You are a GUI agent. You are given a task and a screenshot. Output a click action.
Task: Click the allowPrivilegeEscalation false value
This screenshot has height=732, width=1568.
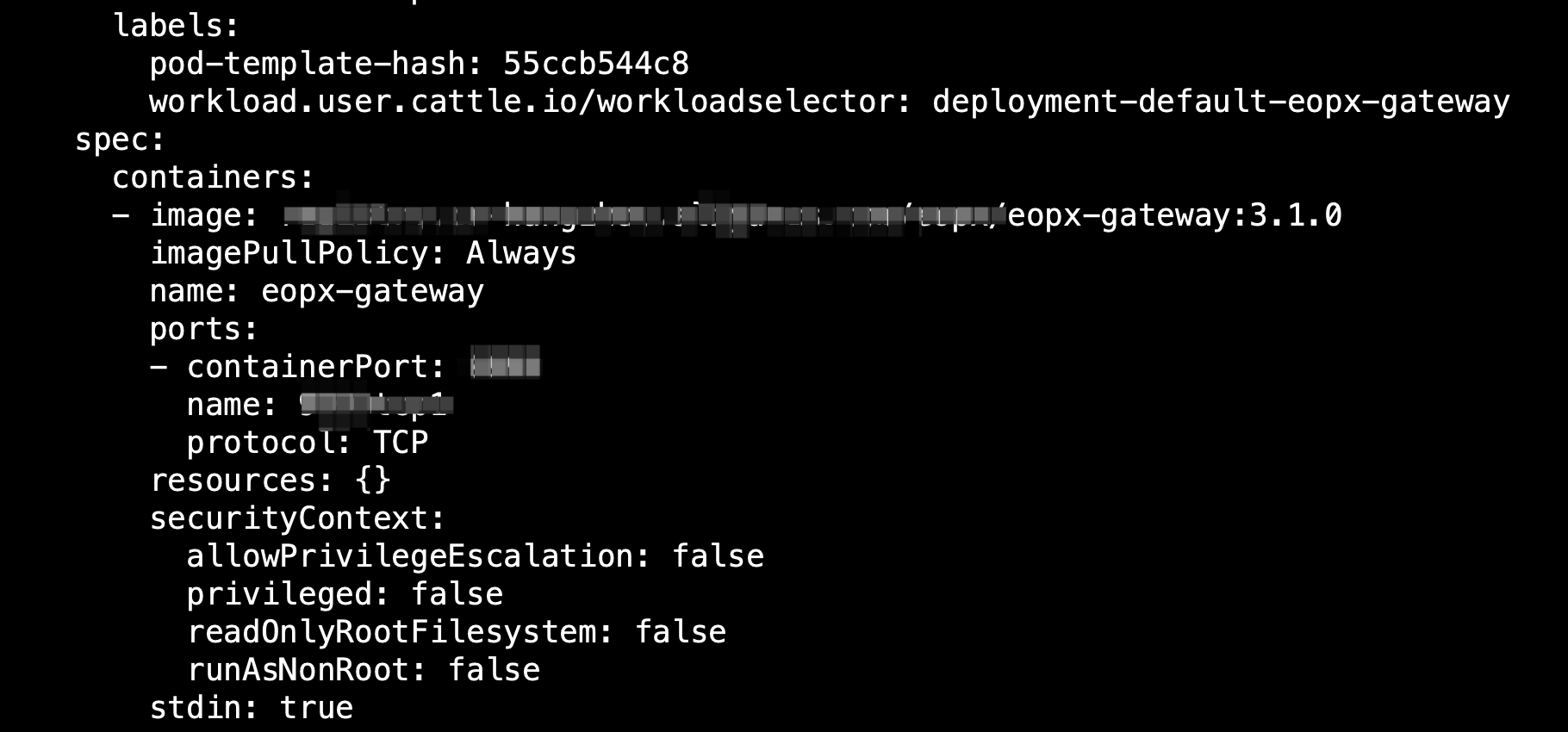[717, 556]
